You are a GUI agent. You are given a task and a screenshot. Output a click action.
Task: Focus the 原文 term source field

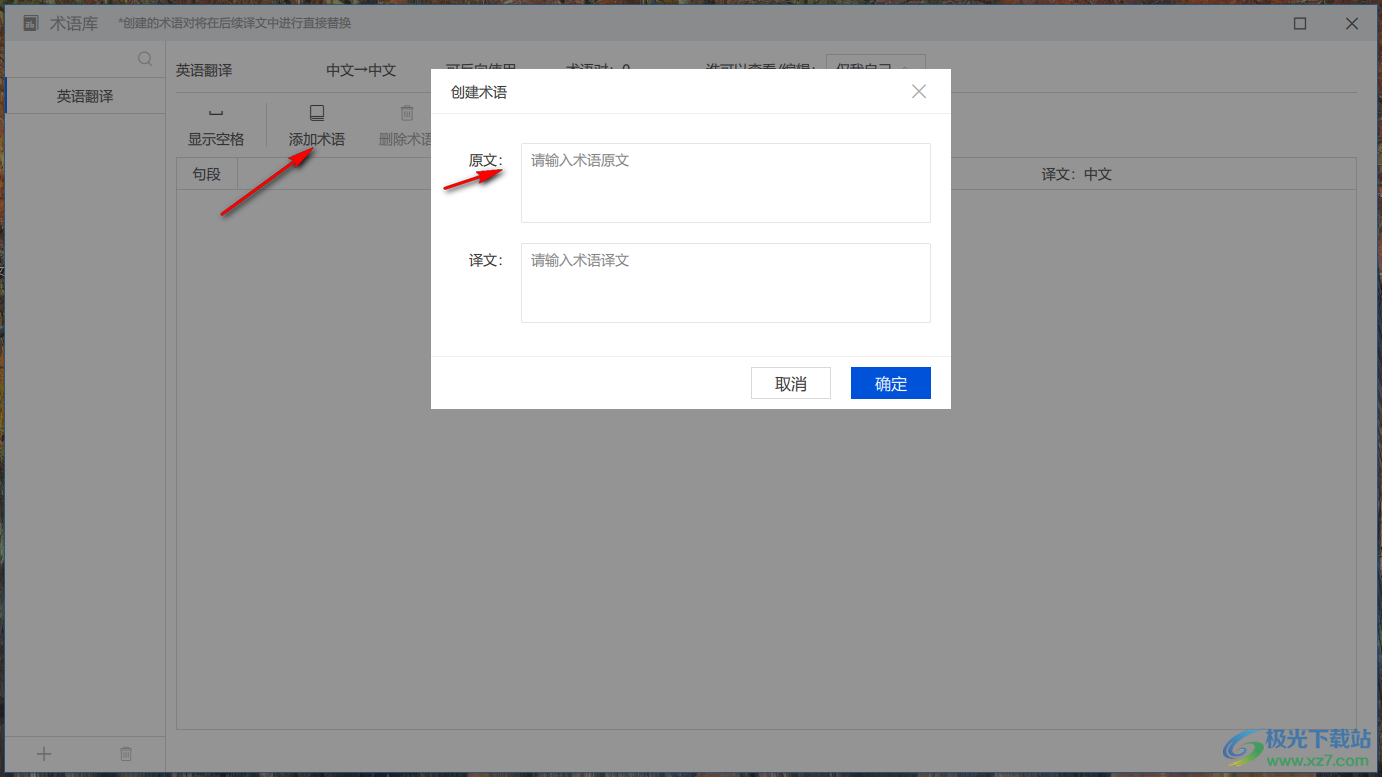(726, 183)
